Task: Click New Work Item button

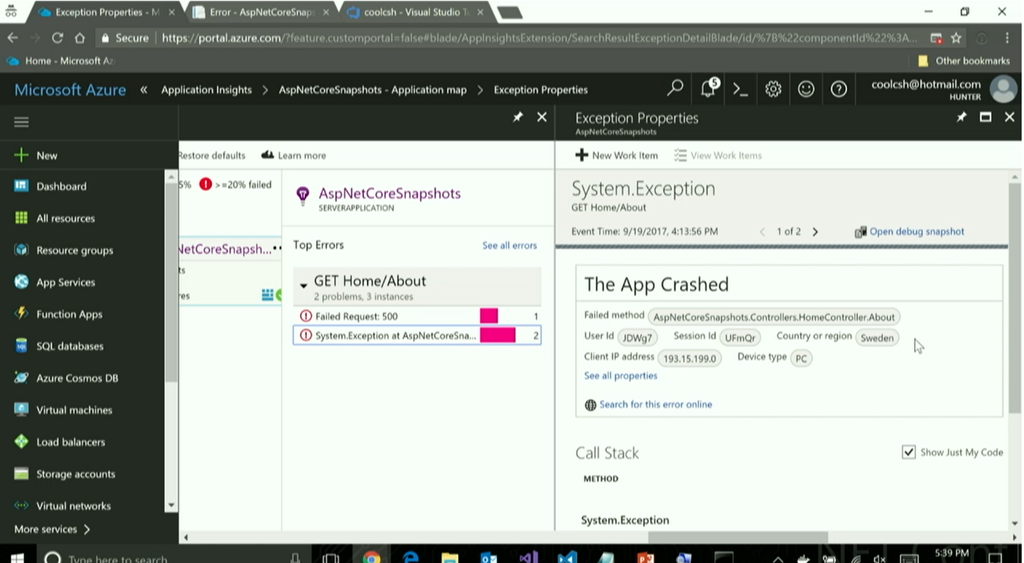Action: [x=616, y=156]
